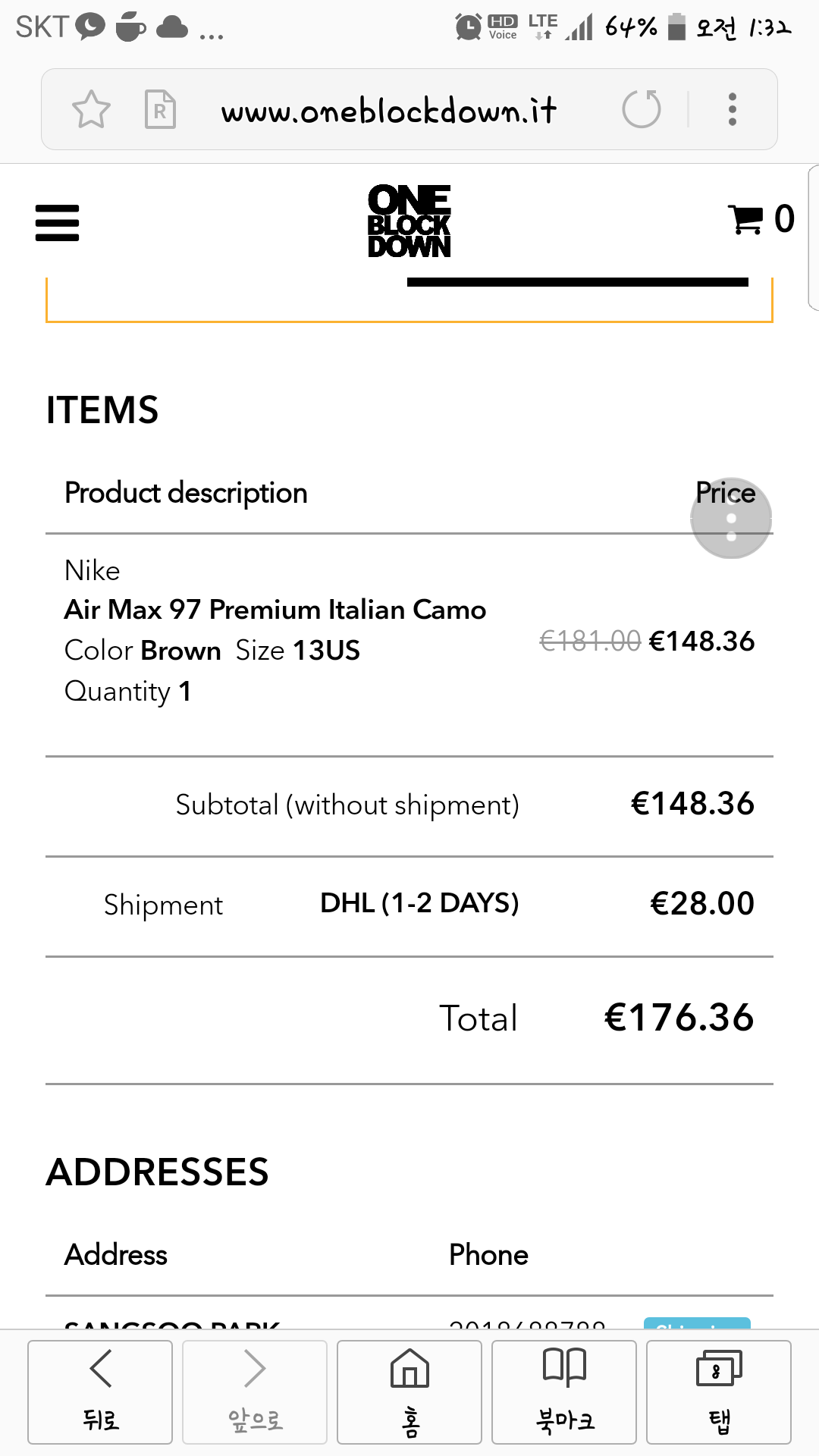The image size is (819, 1456).
Task: Tap DHL (1-2 DAYS) shipment option
Action: click(x=419, y=903)
